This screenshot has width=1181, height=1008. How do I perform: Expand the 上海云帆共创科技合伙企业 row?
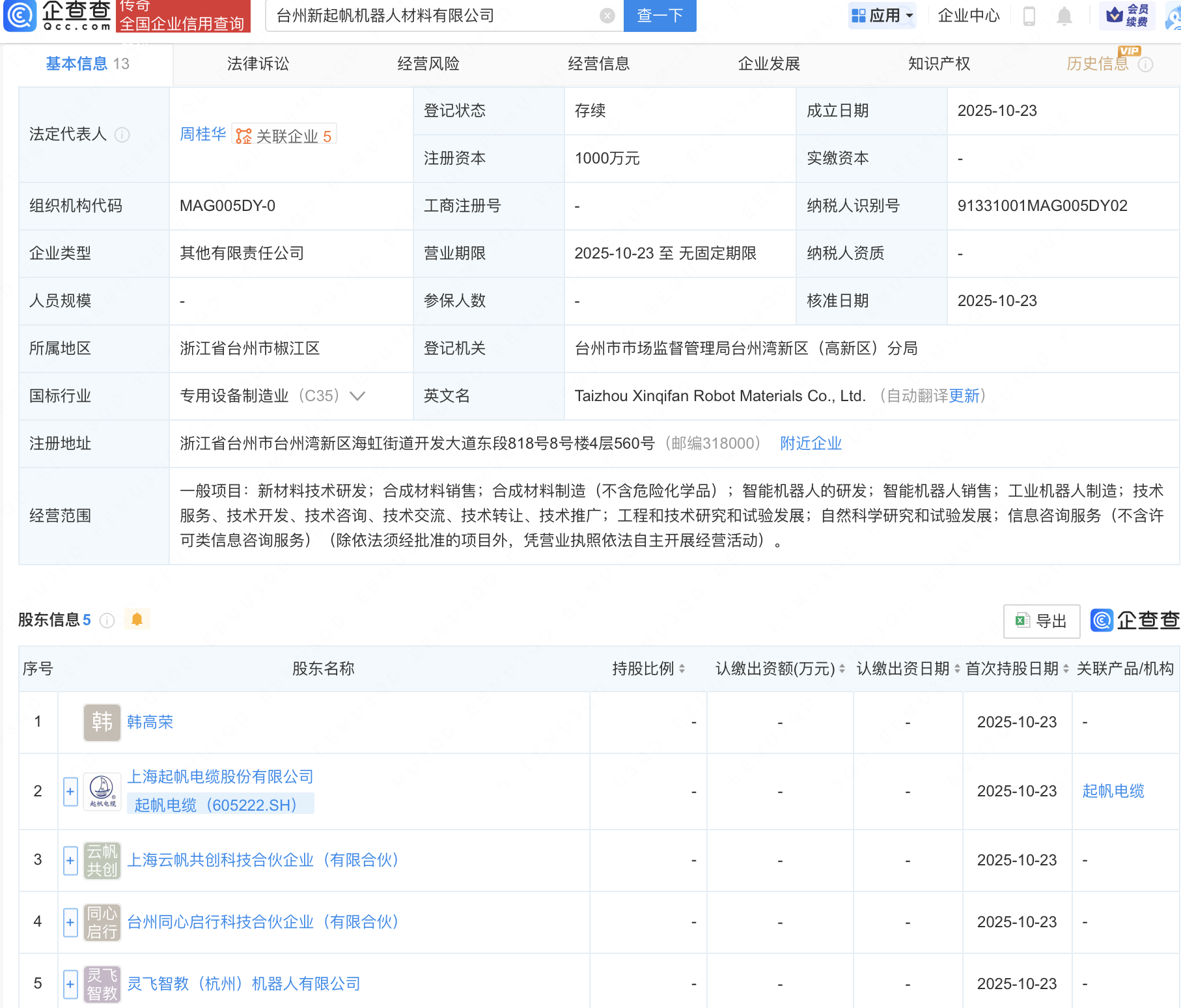point(70,860)
